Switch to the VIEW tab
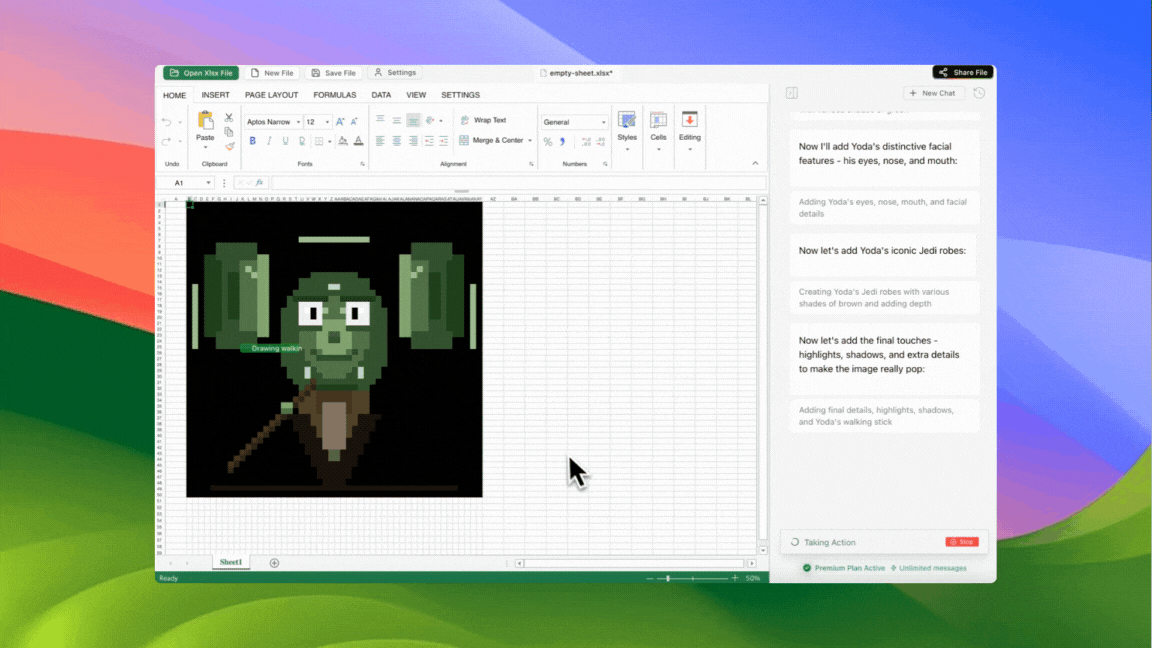Screen dimensions: 1152x648 pyautogui.click(x=416, y=95)
